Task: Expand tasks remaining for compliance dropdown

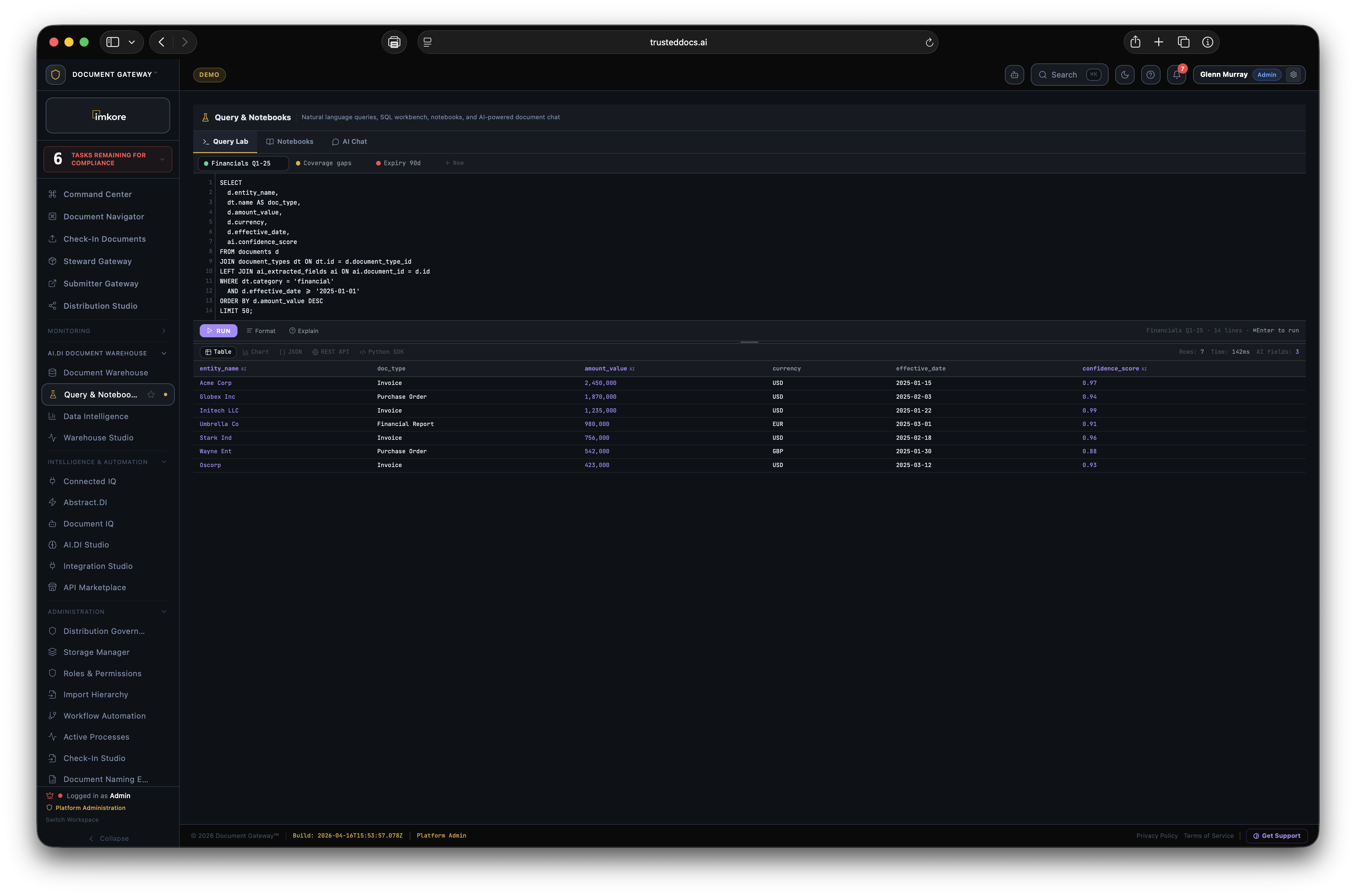Action: (162, 159)
